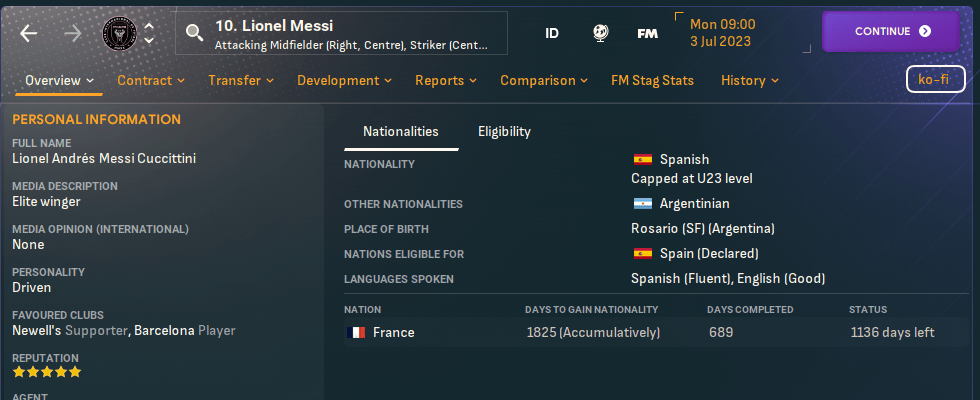The image size is (980, 400).
Task: Click the Spanish flag beside Nationality
Action: (x=643, y=159)
